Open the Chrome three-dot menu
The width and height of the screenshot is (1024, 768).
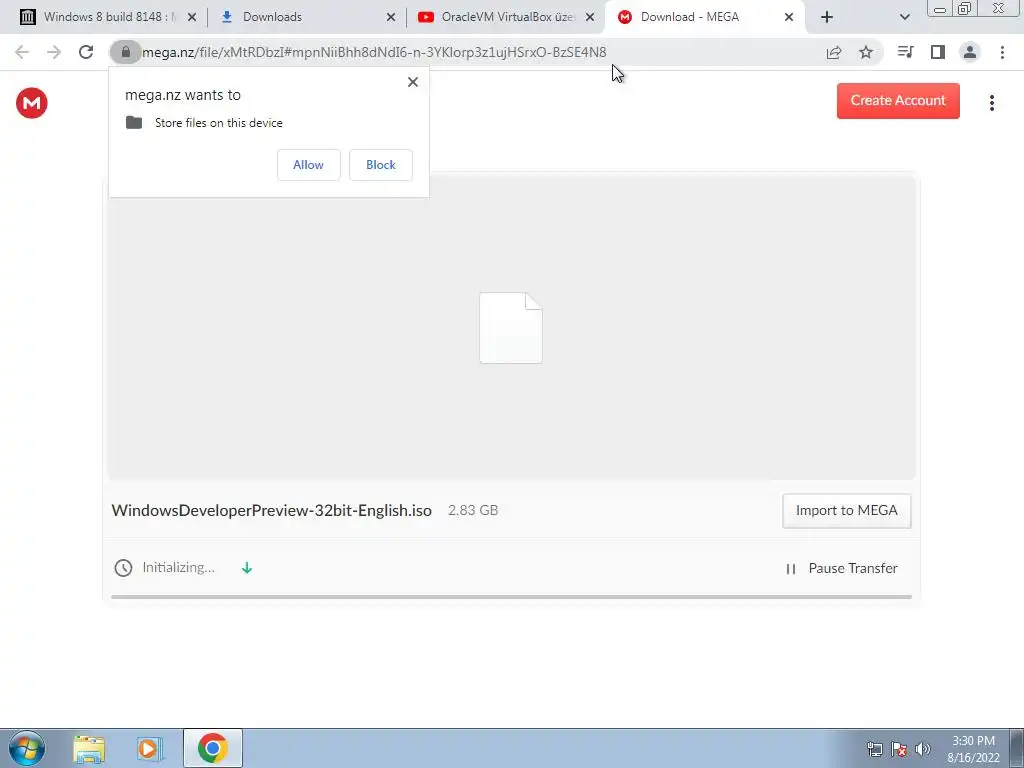click(1002, 52)
